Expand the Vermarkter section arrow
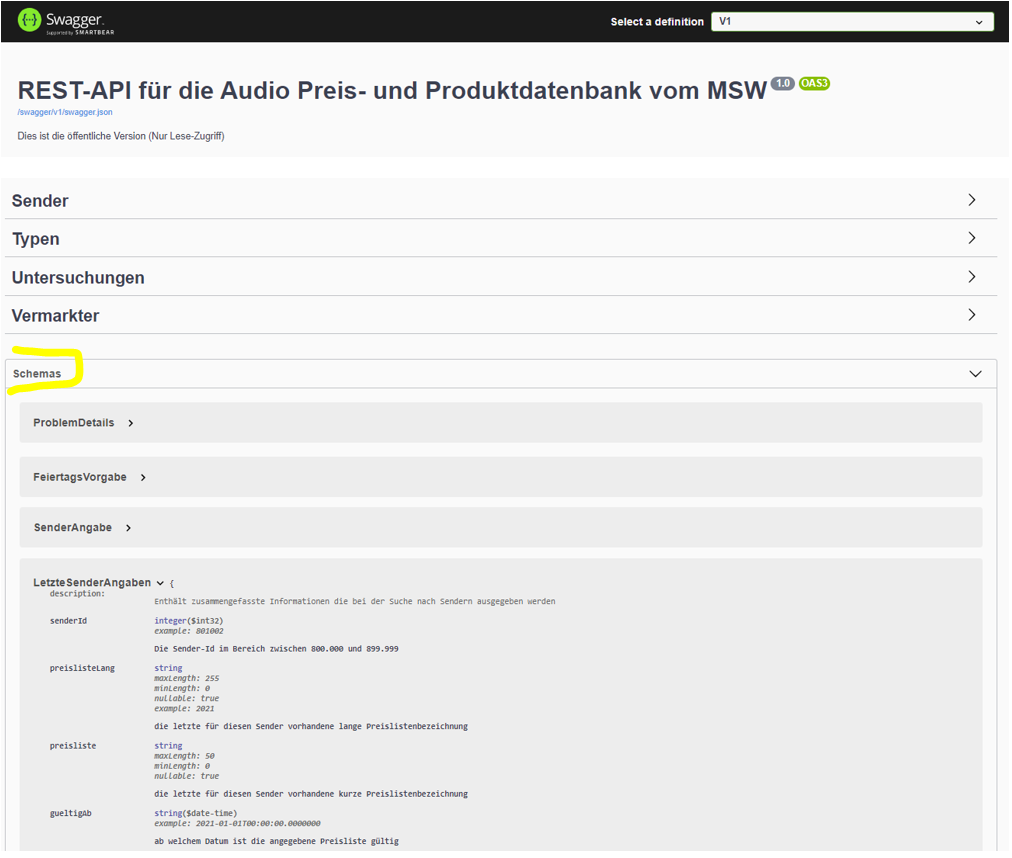This screenshot has width=1012, height=858. click(x=972, y=315)
